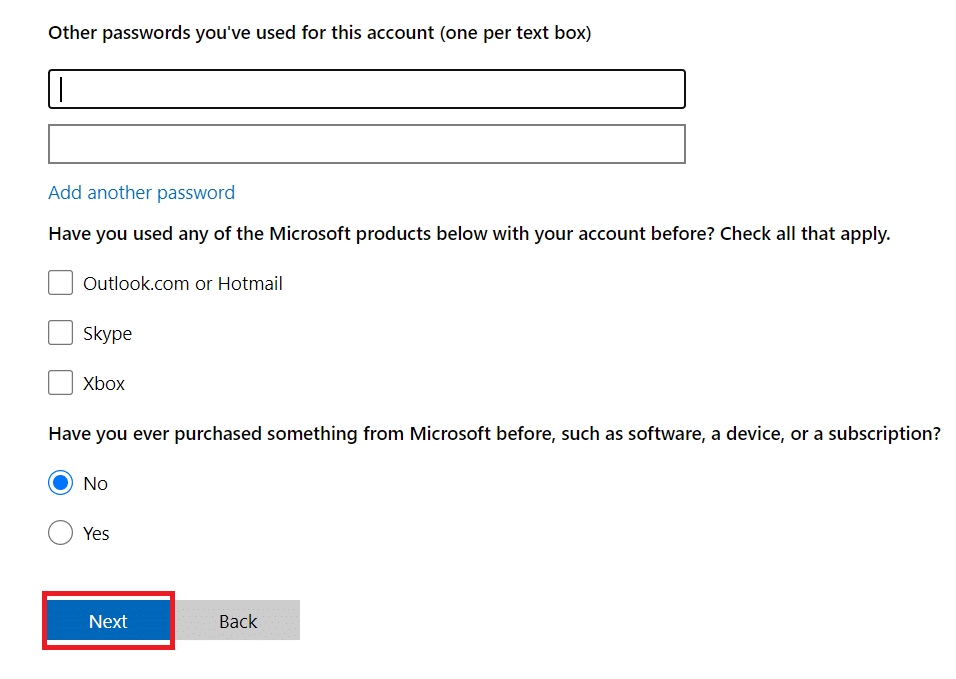Click the '(one per text box)' hint text
Viewport: 956px width, 679px height.
(516, 33)
